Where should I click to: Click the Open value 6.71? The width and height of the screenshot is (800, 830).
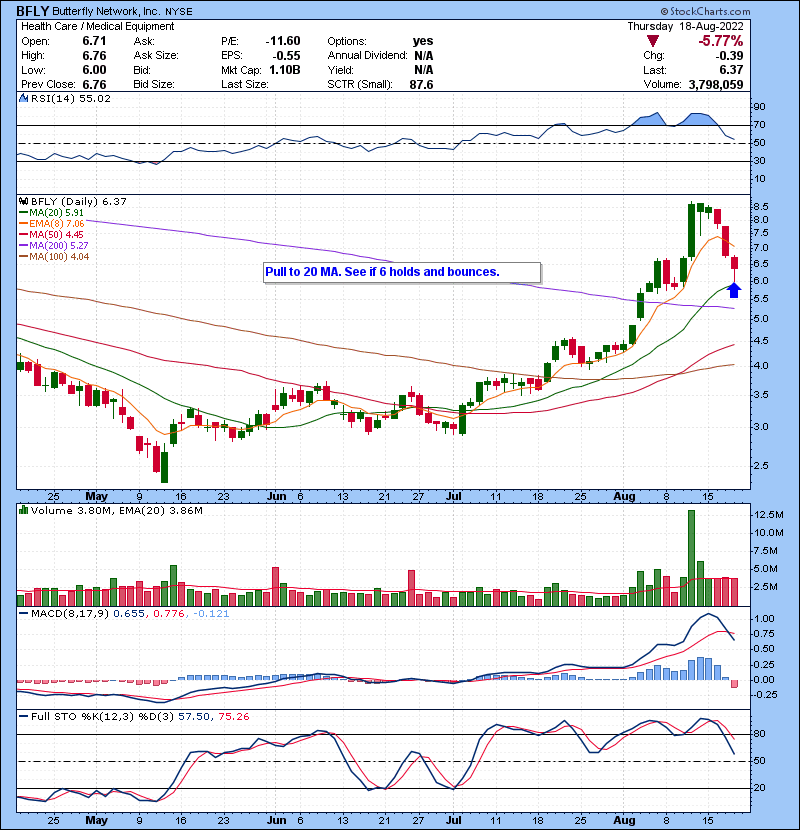pyautogui.click(x=94, y=41)
